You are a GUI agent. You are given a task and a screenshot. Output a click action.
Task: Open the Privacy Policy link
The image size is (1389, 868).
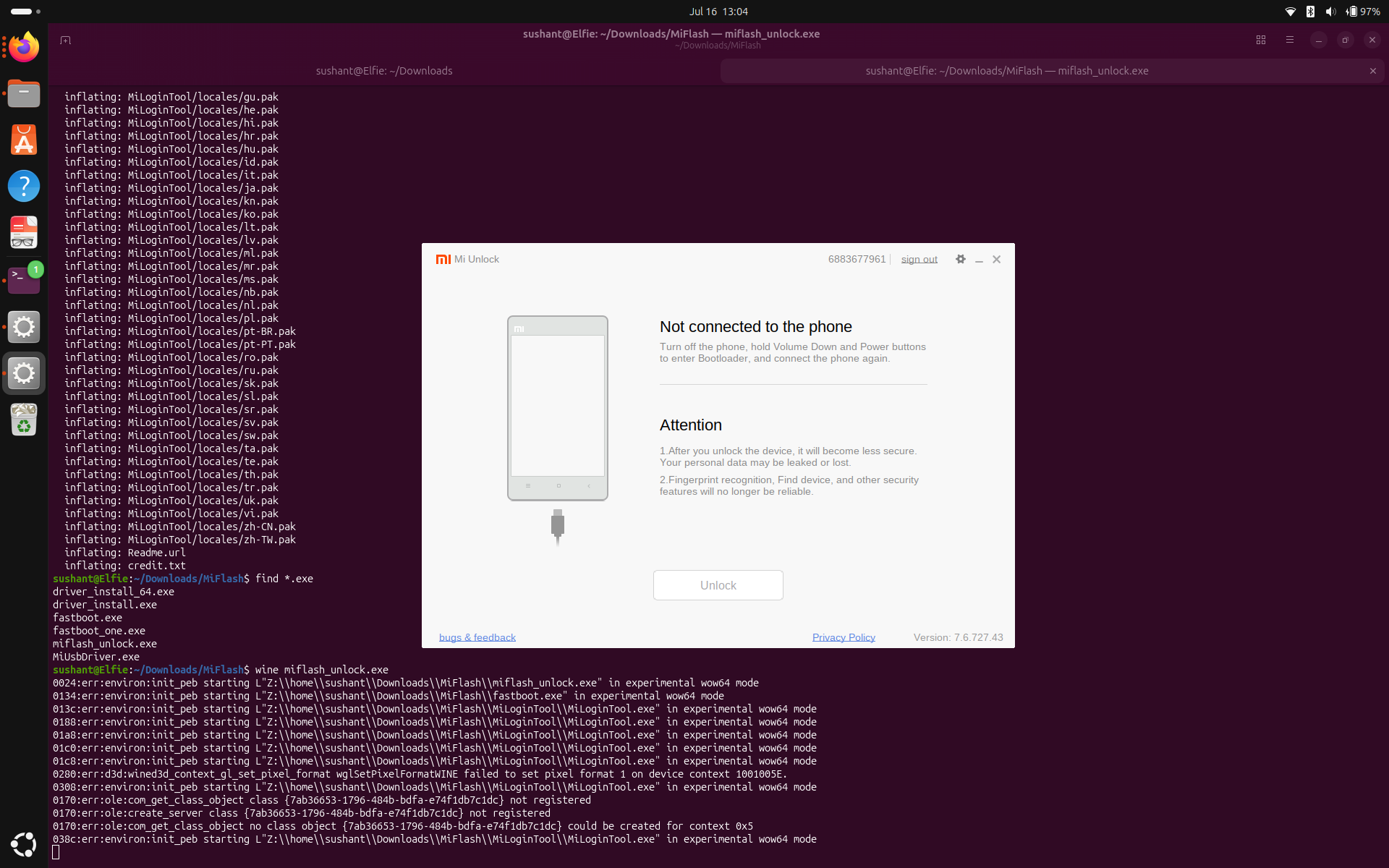(844, 637)
